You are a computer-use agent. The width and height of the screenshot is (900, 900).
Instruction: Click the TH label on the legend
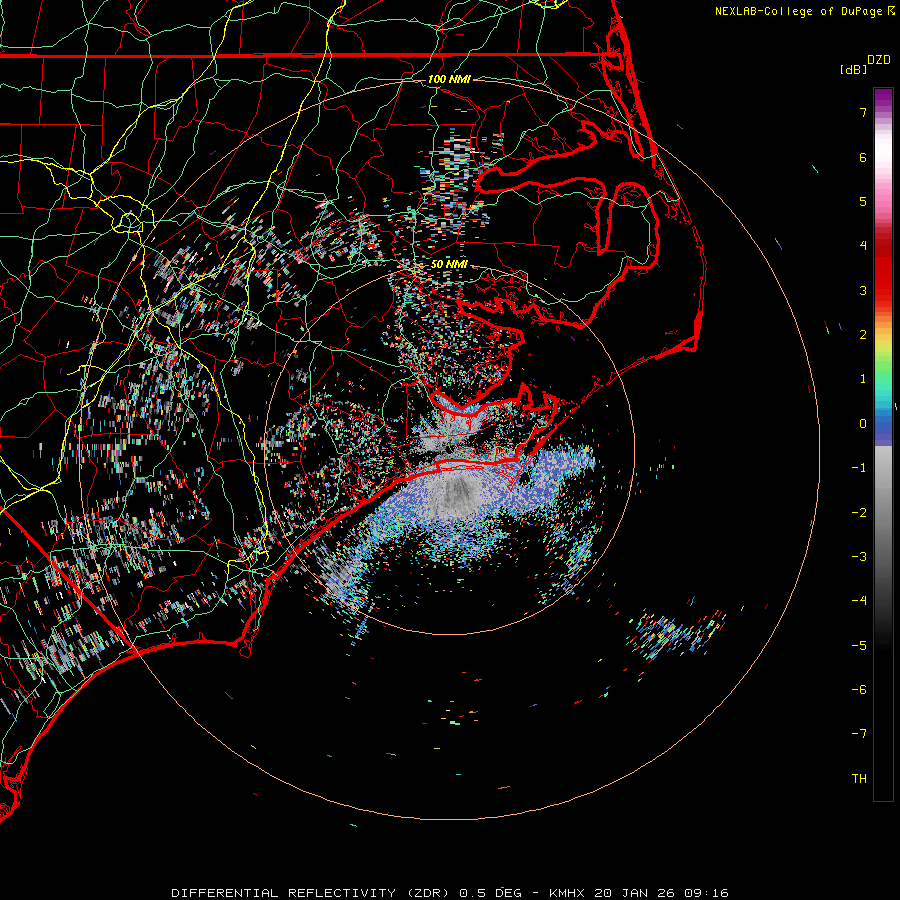tap(859, 779)
